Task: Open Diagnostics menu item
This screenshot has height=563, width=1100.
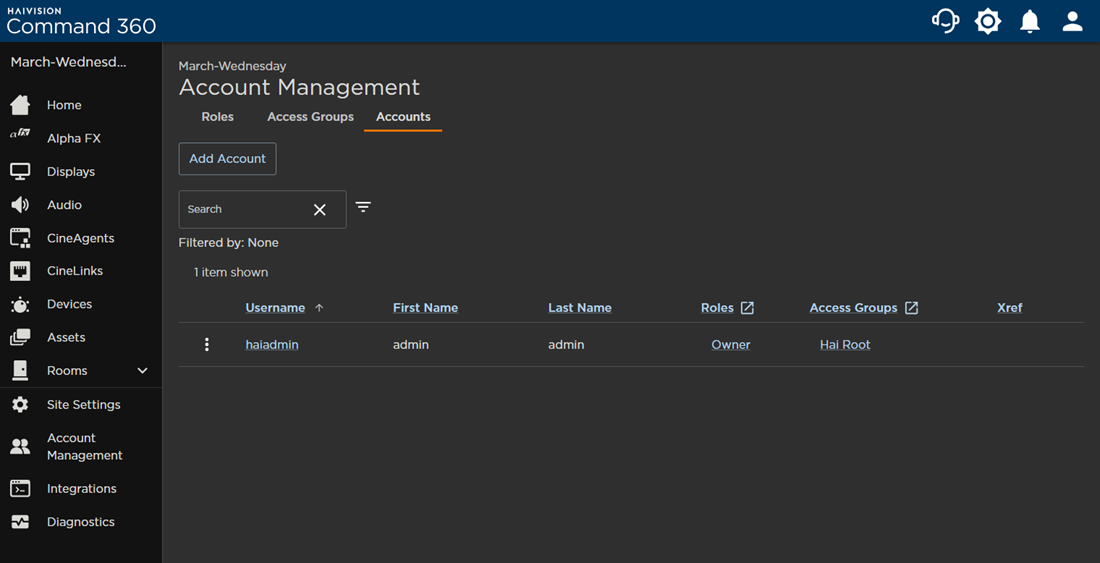Action: (x=81, y=522)
